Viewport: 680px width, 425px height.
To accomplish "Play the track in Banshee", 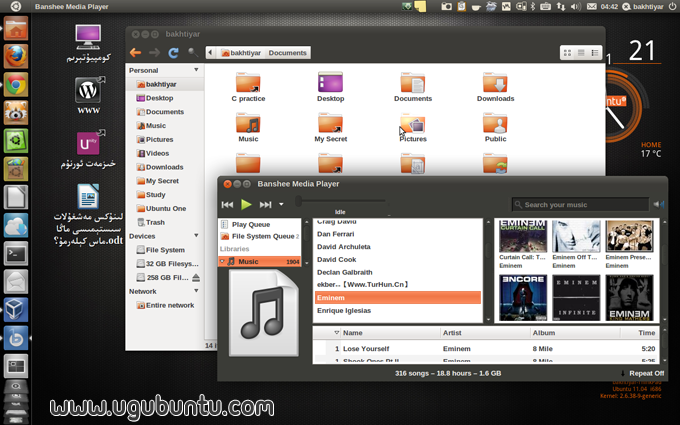I will coord(246,204).
